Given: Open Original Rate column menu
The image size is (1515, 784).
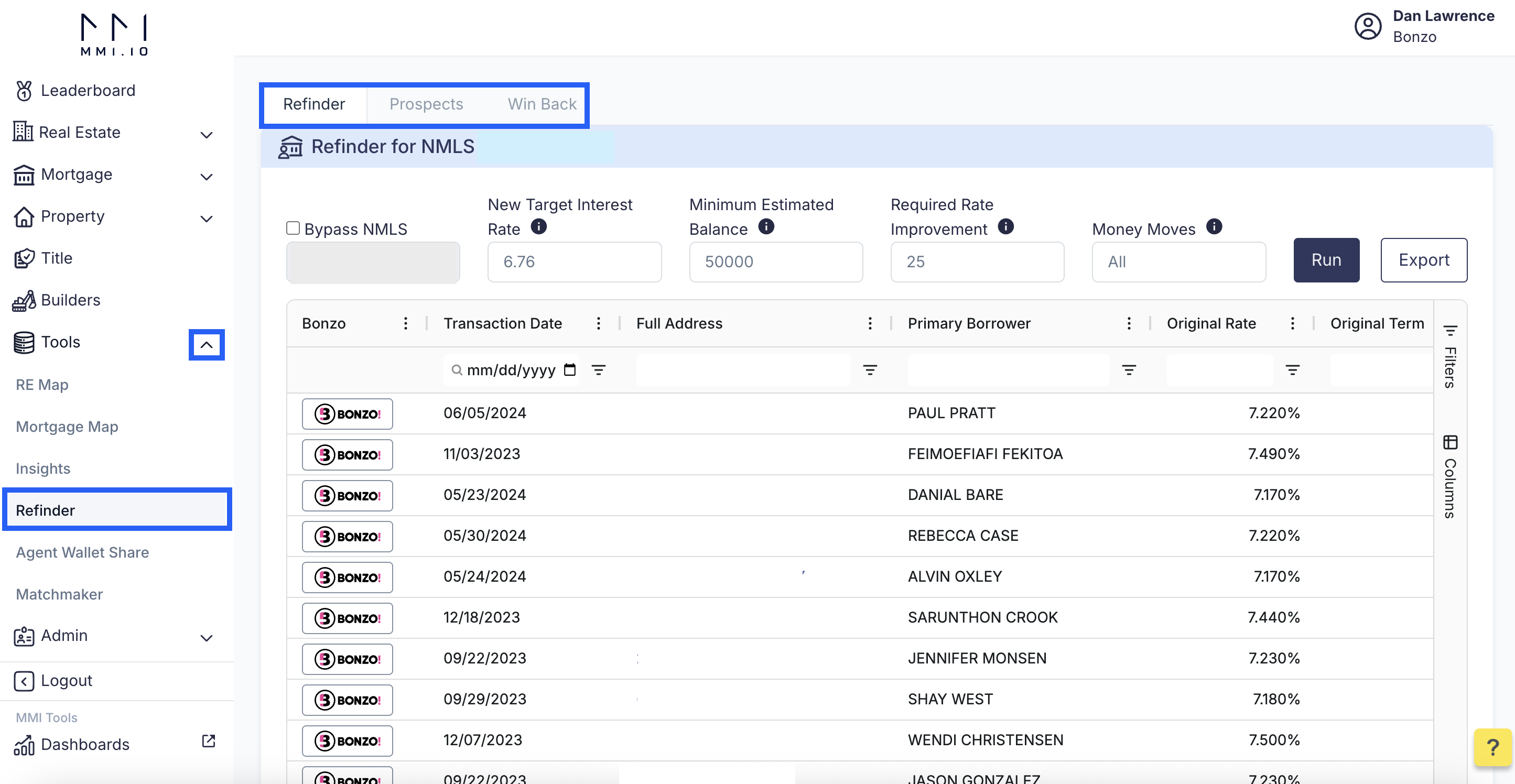Looking at the screenshot, I should click(x=1293, y=323).
